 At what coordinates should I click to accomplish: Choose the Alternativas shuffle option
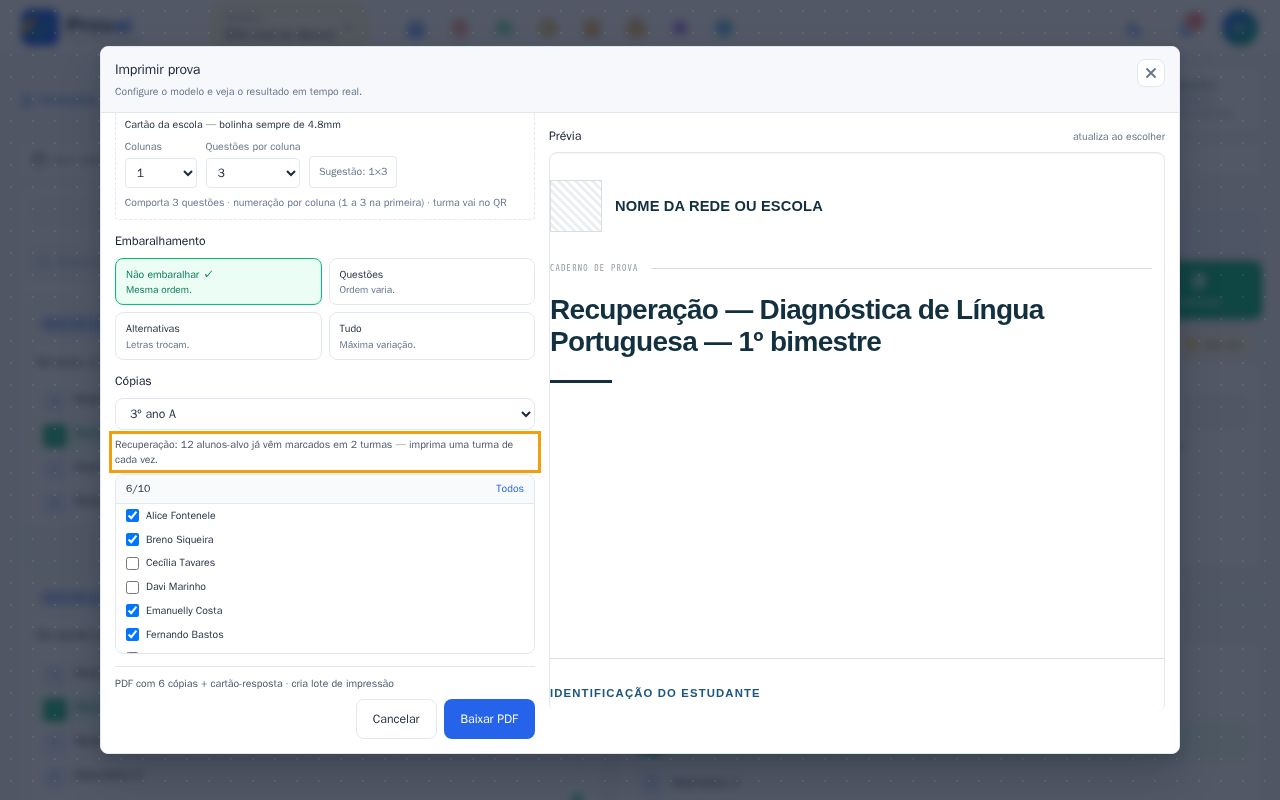(x=218, y=336)
